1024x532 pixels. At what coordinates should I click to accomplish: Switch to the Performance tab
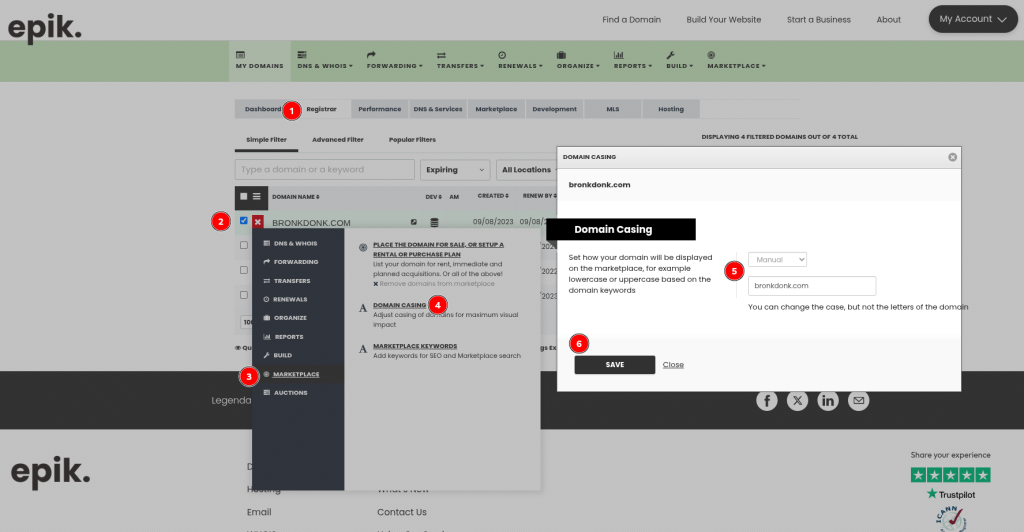pos(379,109)
